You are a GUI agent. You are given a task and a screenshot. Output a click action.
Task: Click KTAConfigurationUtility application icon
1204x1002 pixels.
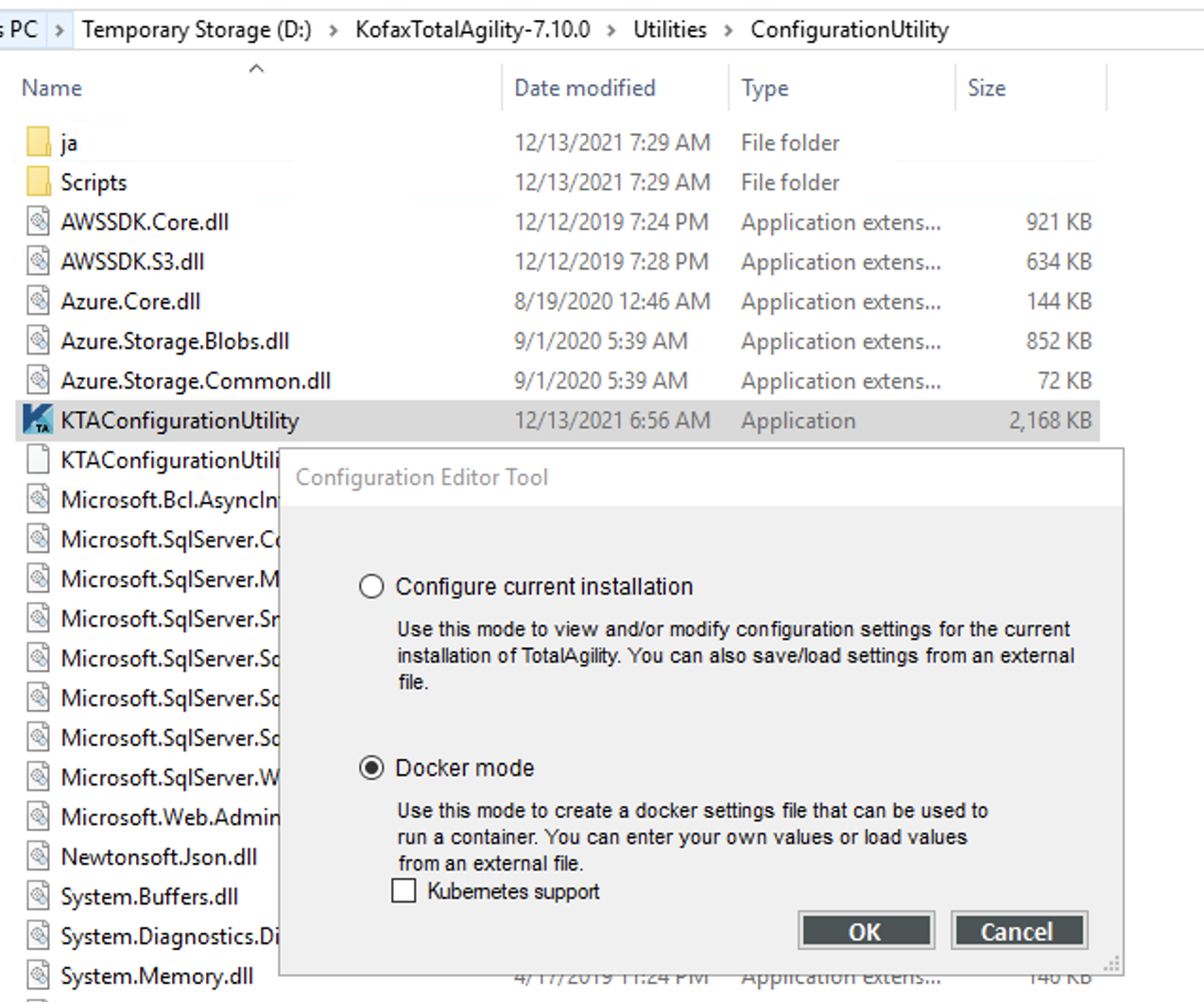click(38, 420)
